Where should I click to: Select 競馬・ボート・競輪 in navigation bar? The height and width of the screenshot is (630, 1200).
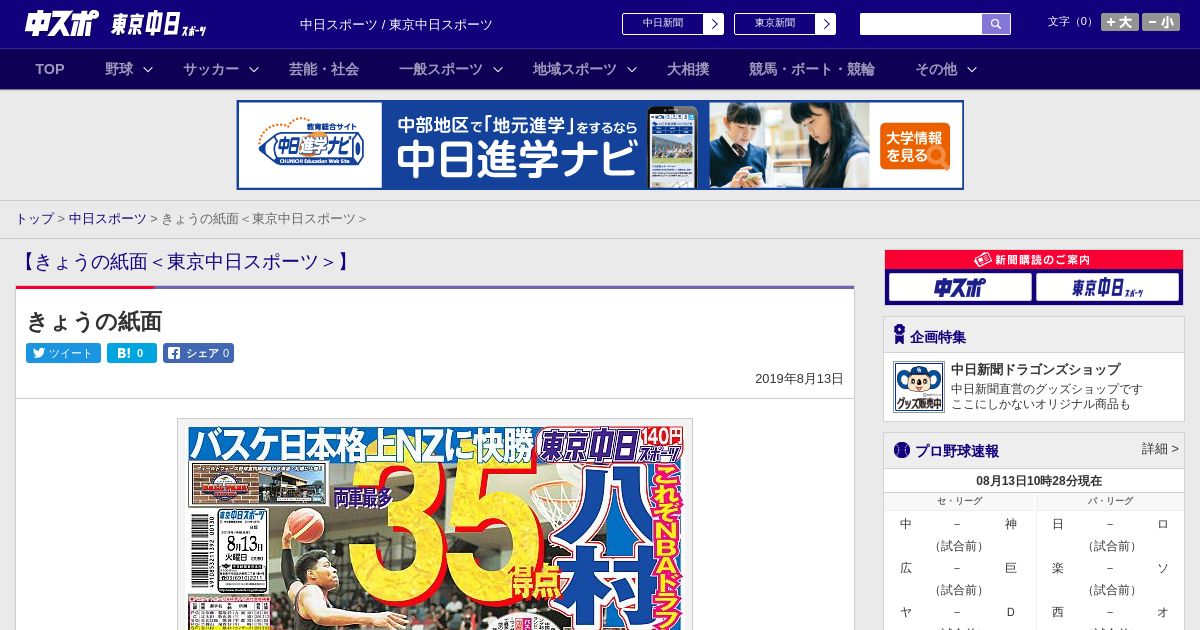(812, 69)
